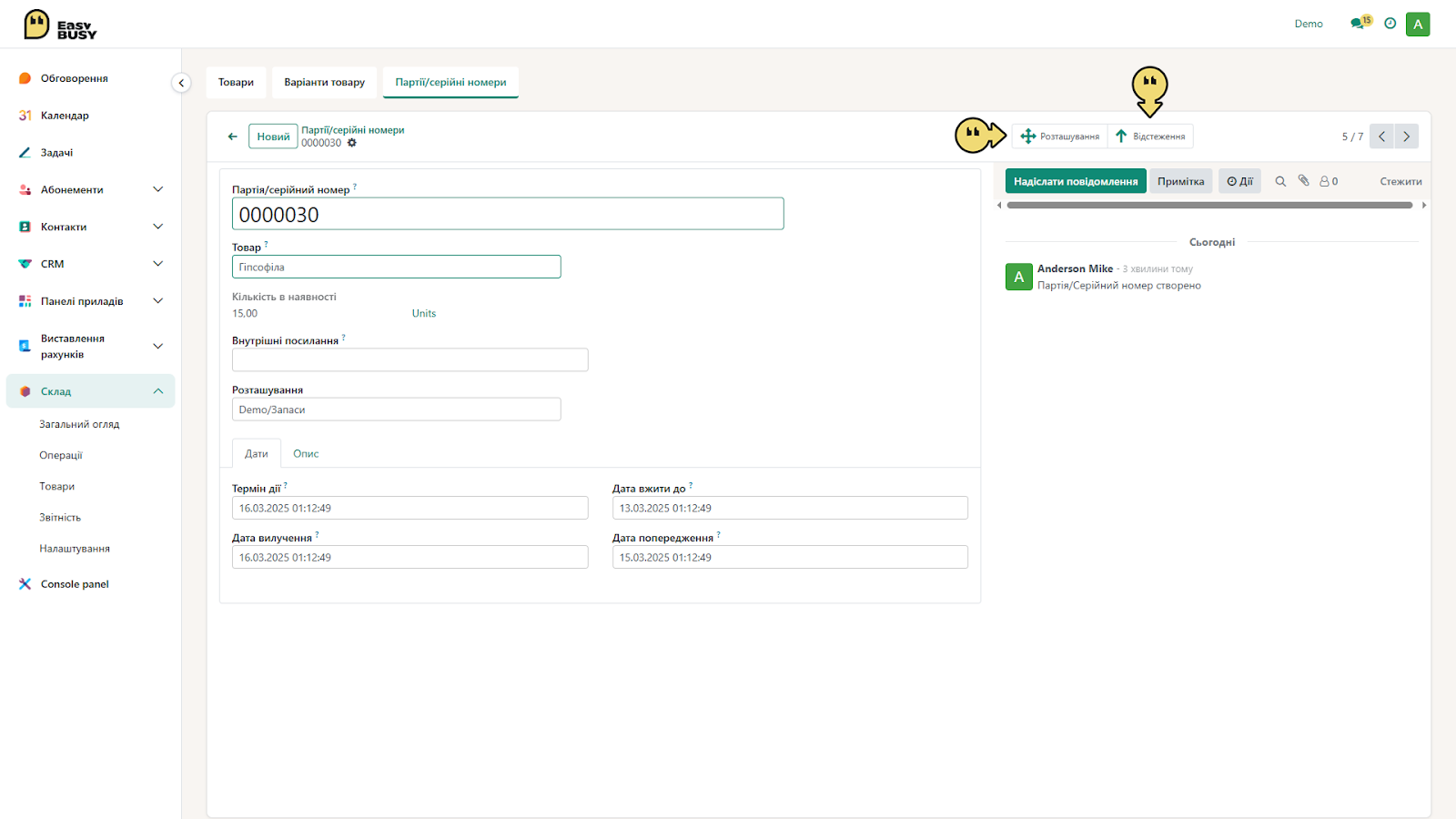This screenshot has height=819, width=1456.
Task: Click the Стежити follow button
Action: [1400, 181]
